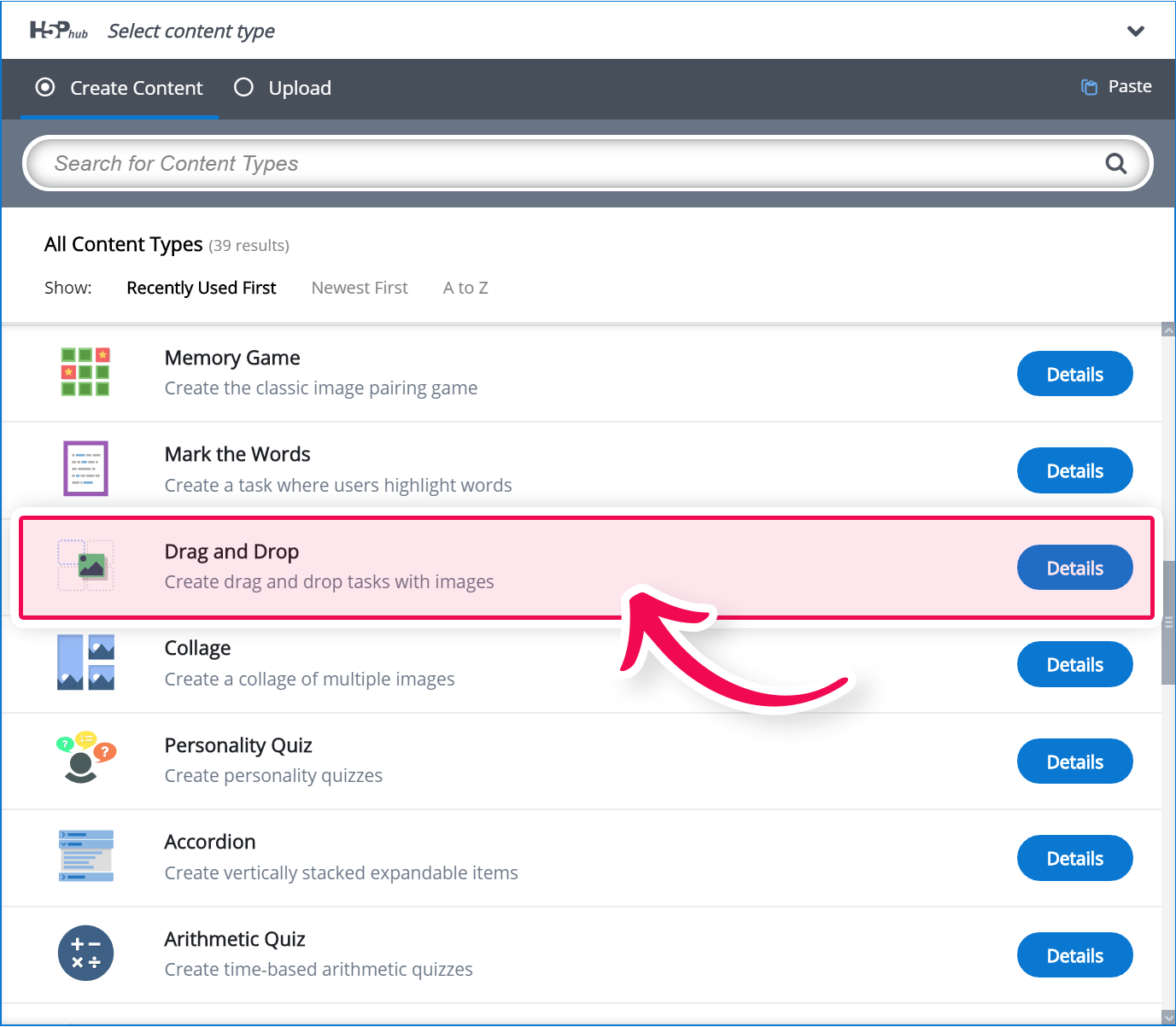The width and height of the screenshot is (1176, 1027).
Task: Click the scrollbar up arrow
Action: tap(1168, 330)
